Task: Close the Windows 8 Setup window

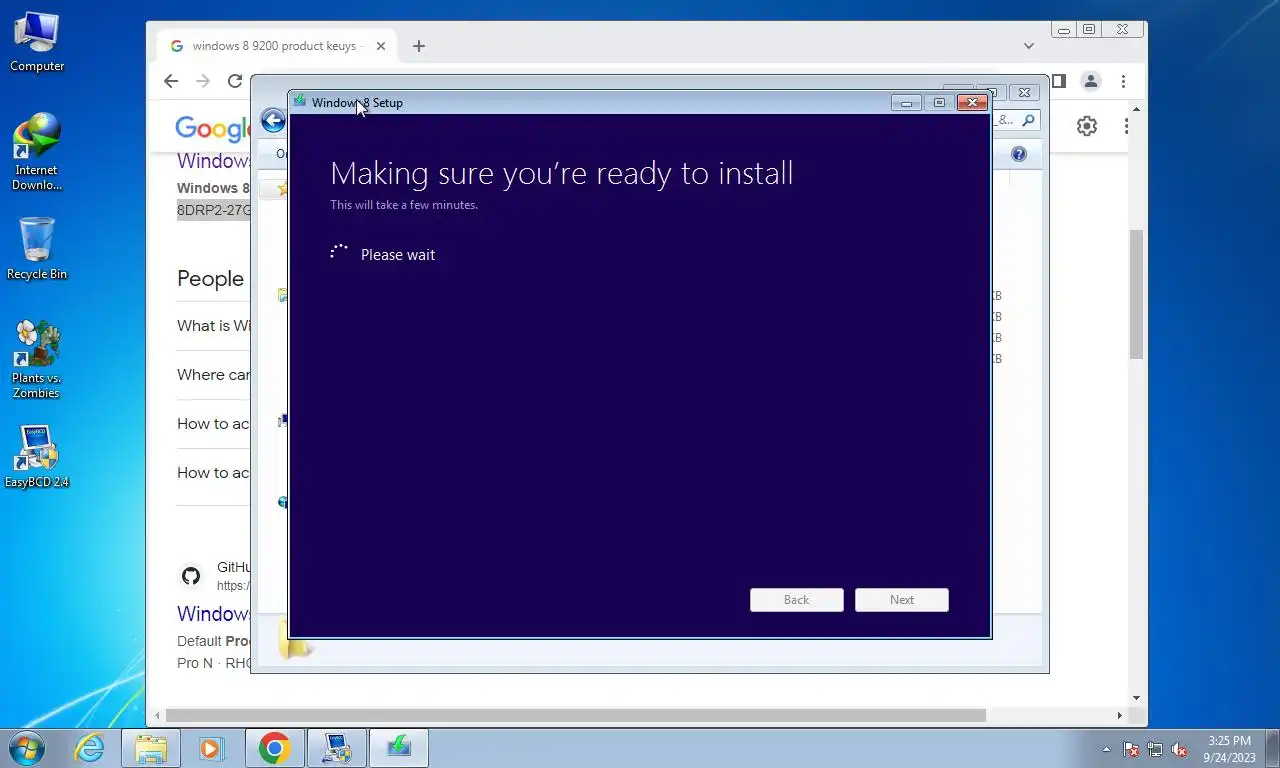Action: [x=972, y=102]
